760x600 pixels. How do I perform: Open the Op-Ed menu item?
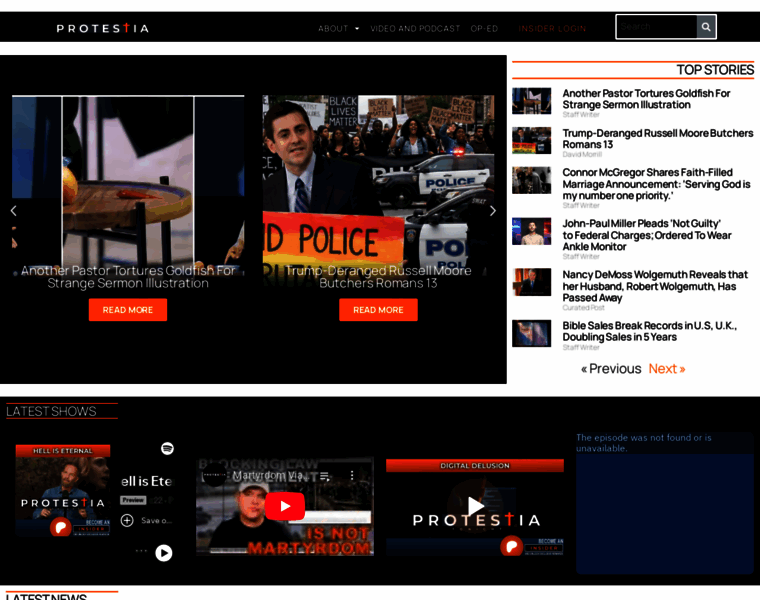click(484, 28)
